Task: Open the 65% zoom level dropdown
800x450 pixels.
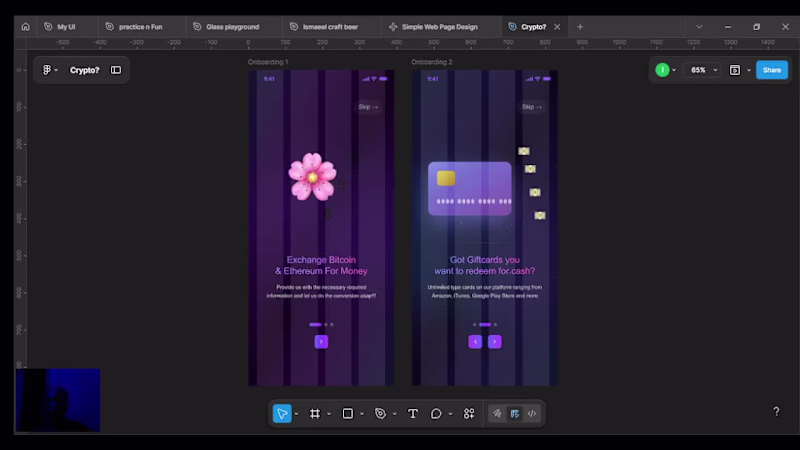Action: (704, 70)
